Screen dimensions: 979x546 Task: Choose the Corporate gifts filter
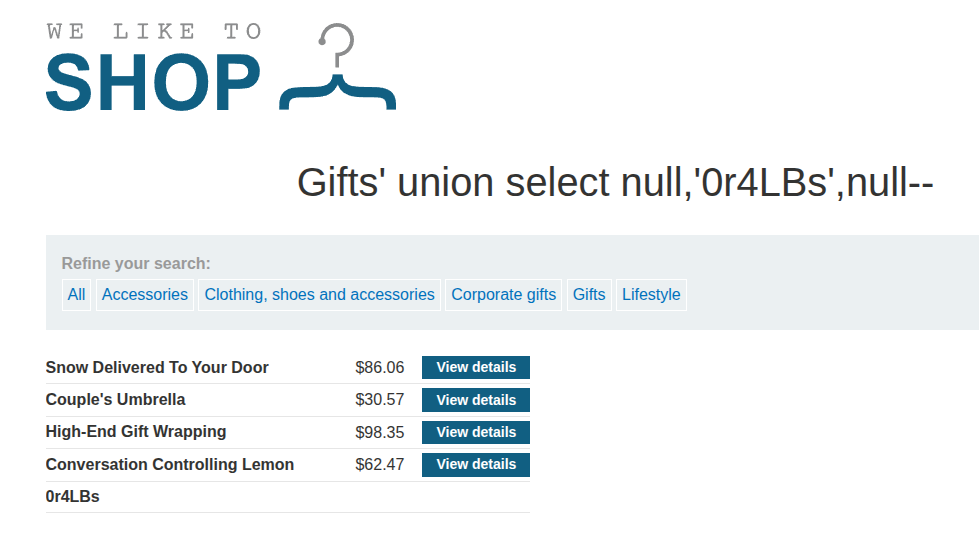[x=503, y=294]
